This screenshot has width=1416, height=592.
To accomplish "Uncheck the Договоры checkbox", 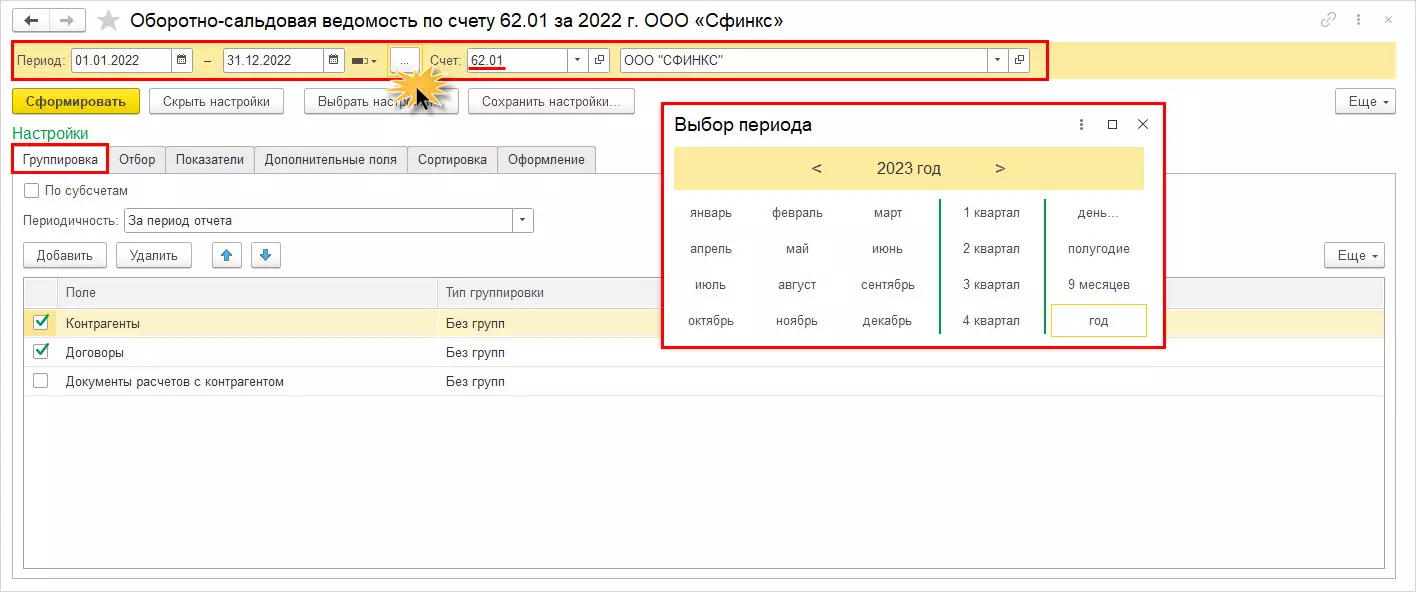I will click(x=41, y=351).
